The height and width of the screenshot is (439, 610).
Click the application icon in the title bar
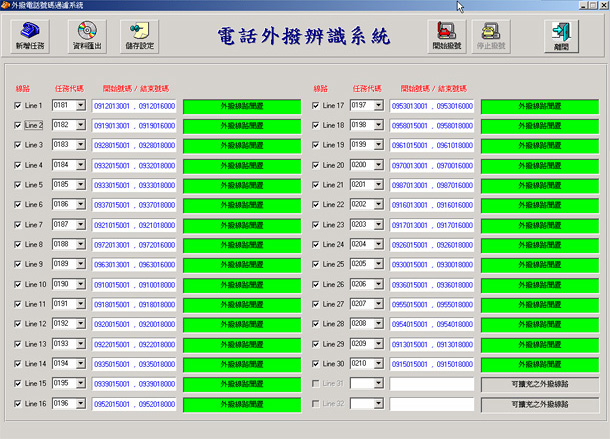click(x=5, y=5)
